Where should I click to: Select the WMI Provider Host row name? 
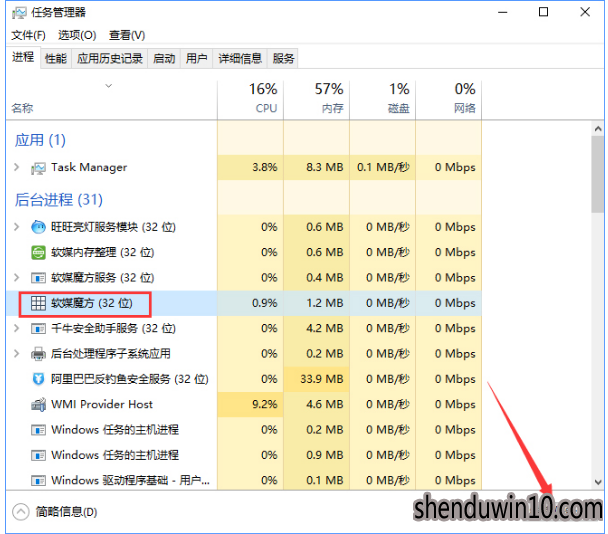102,404
